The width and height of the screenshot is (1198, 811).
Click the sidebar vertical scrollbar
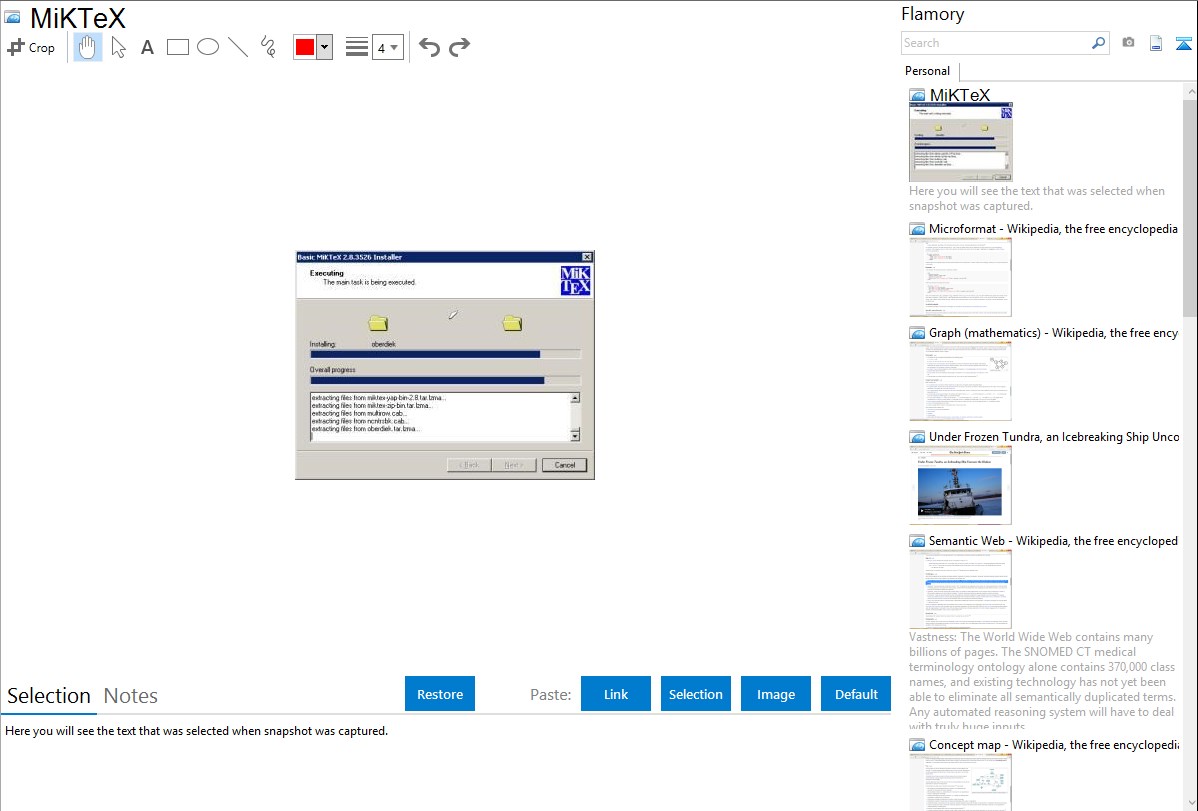(x=1190, y=208)
